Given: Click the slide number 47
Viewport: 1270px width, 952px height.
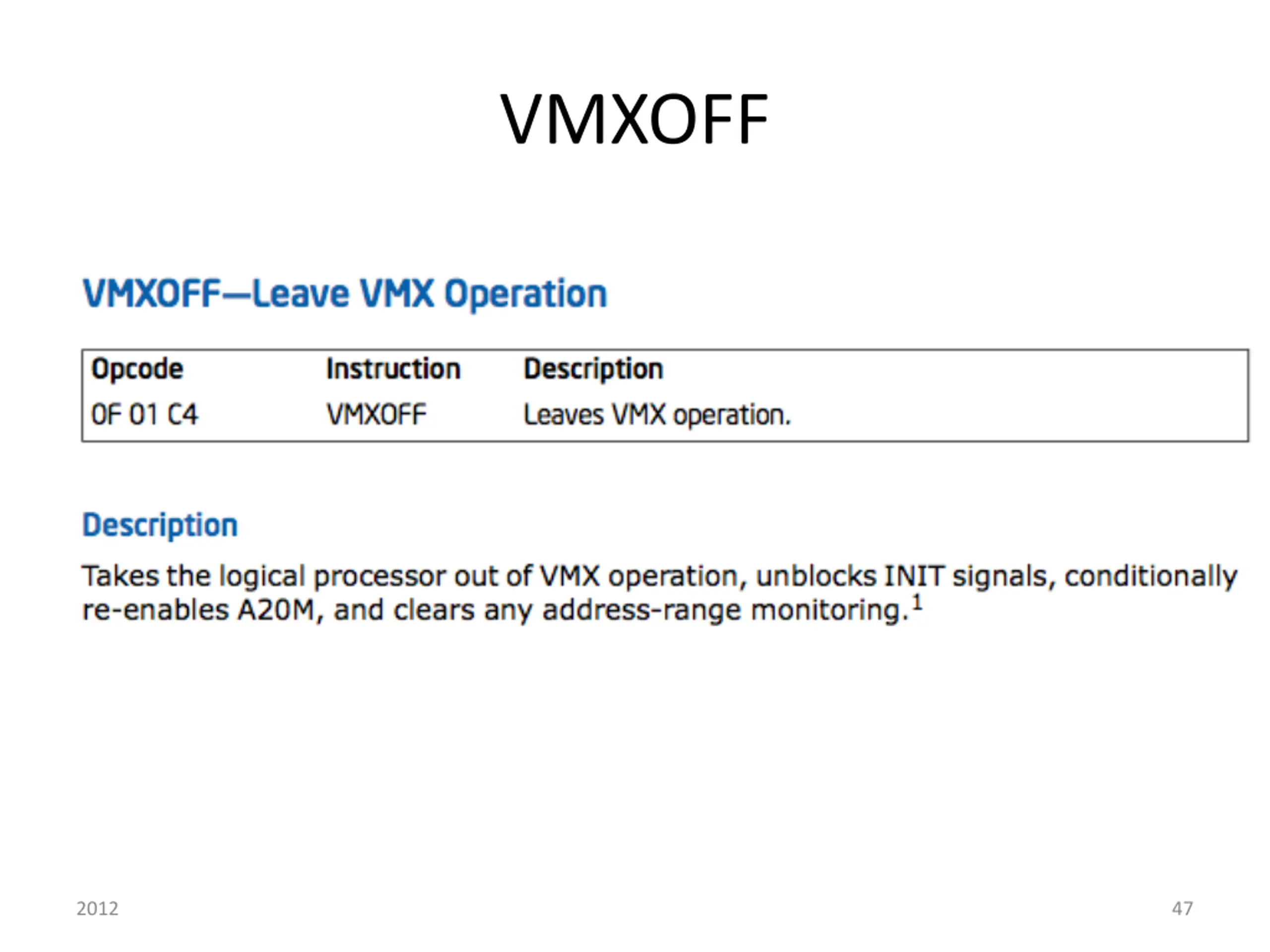Looking at the screenshot, I should coord(1182,908).
